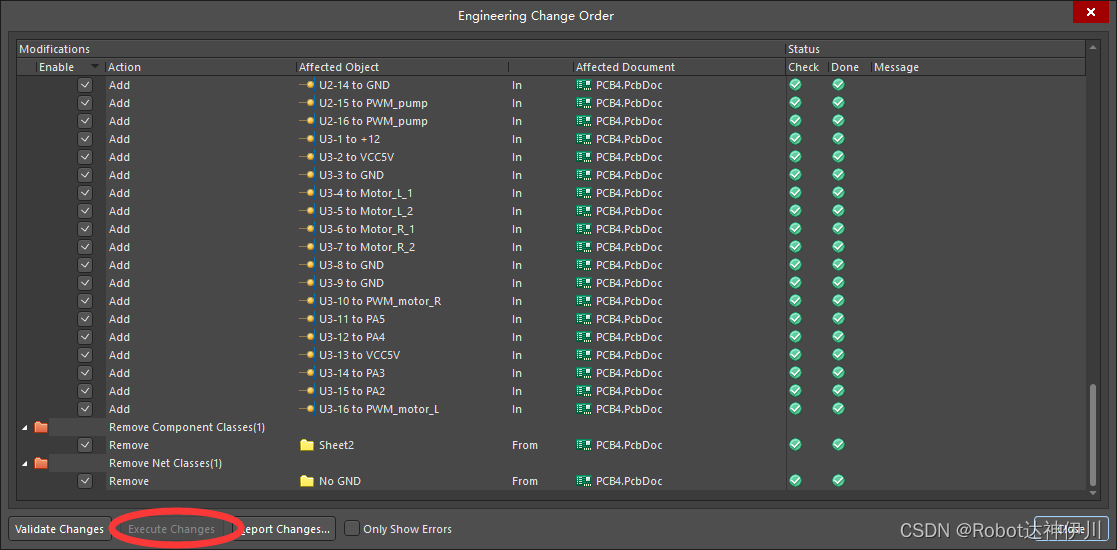Click Done status icon for U3-7 to Motor_R_2
The height and width of the screenshot is (550, 1117).
point(838,247)
